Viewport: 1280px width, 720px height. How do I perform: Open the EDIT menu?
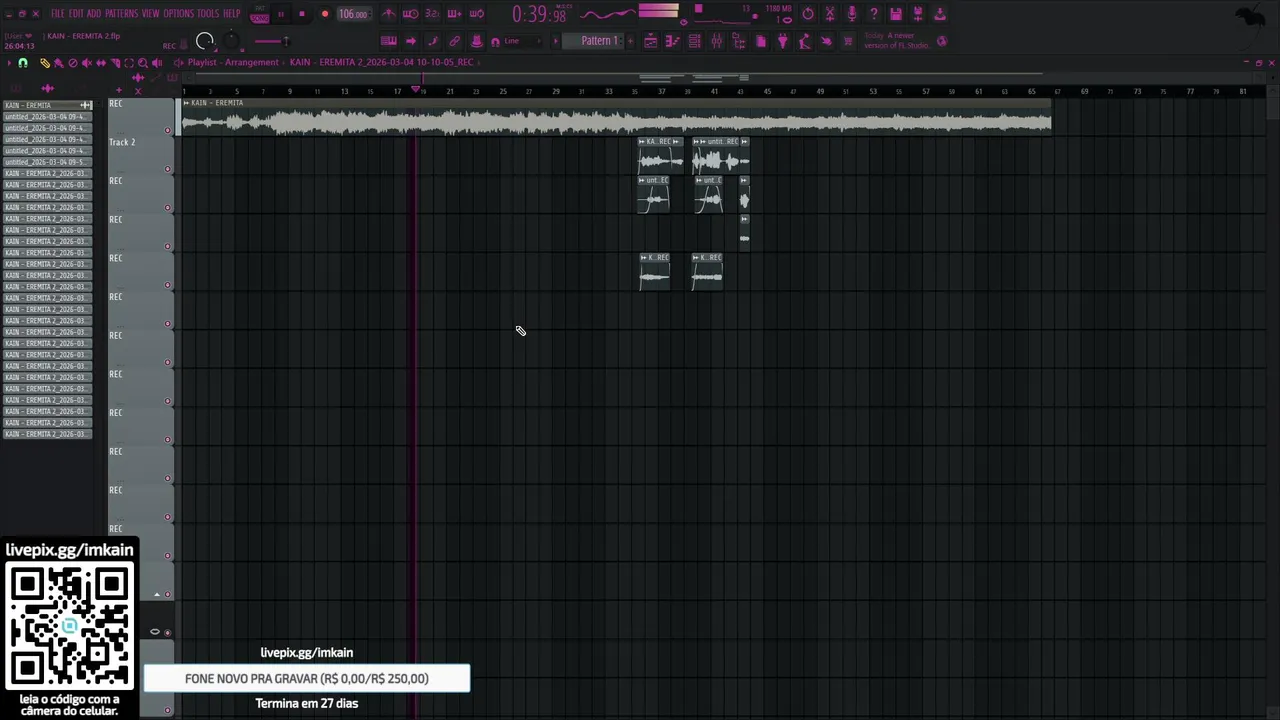coord(76,14)
